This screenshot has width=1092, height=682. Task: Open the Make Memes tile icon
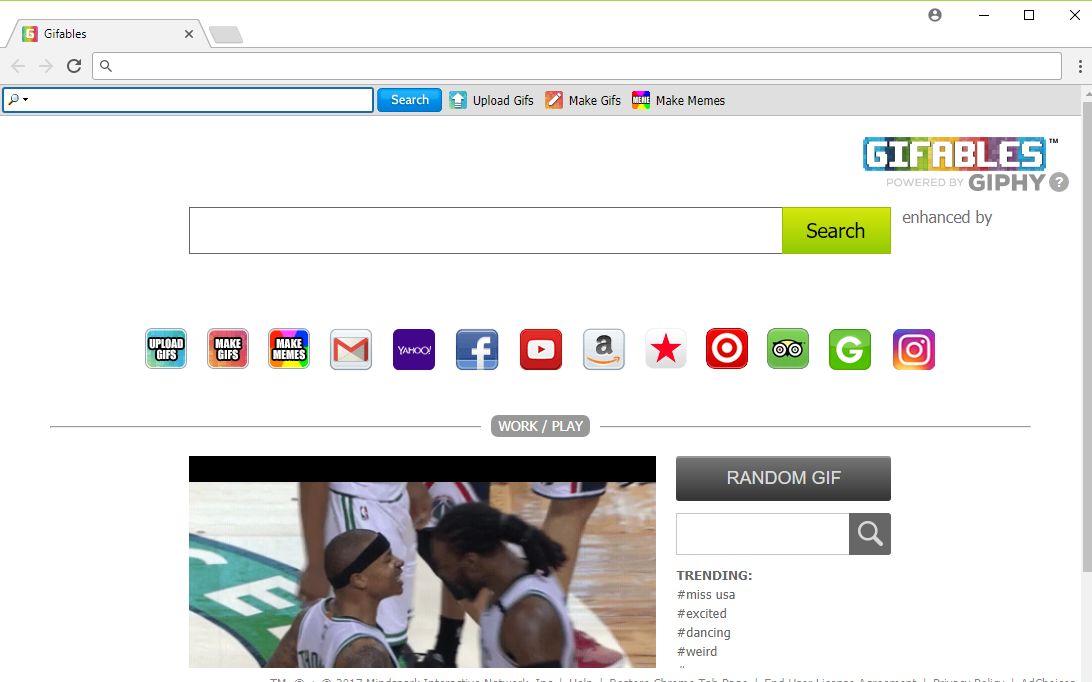point(289,348)
